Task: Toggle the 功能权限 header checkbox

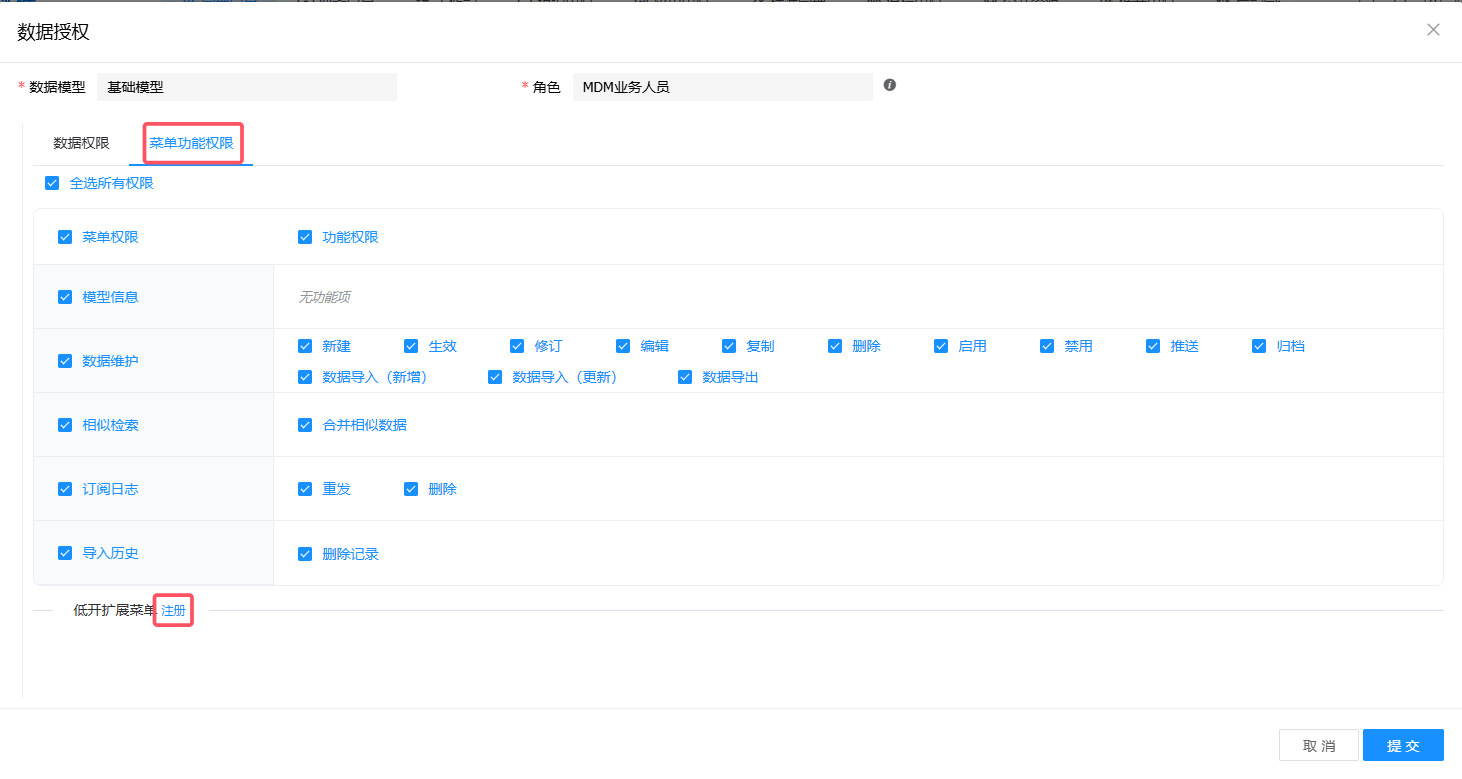Action: point(305,237)
